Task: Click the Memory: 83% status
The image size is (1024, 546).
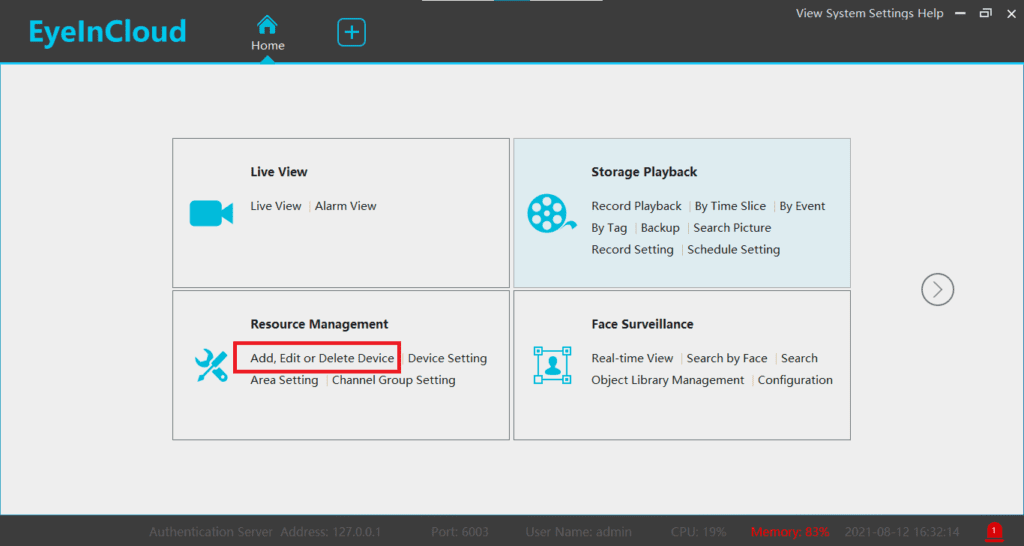Action: (x=790, y=532)
